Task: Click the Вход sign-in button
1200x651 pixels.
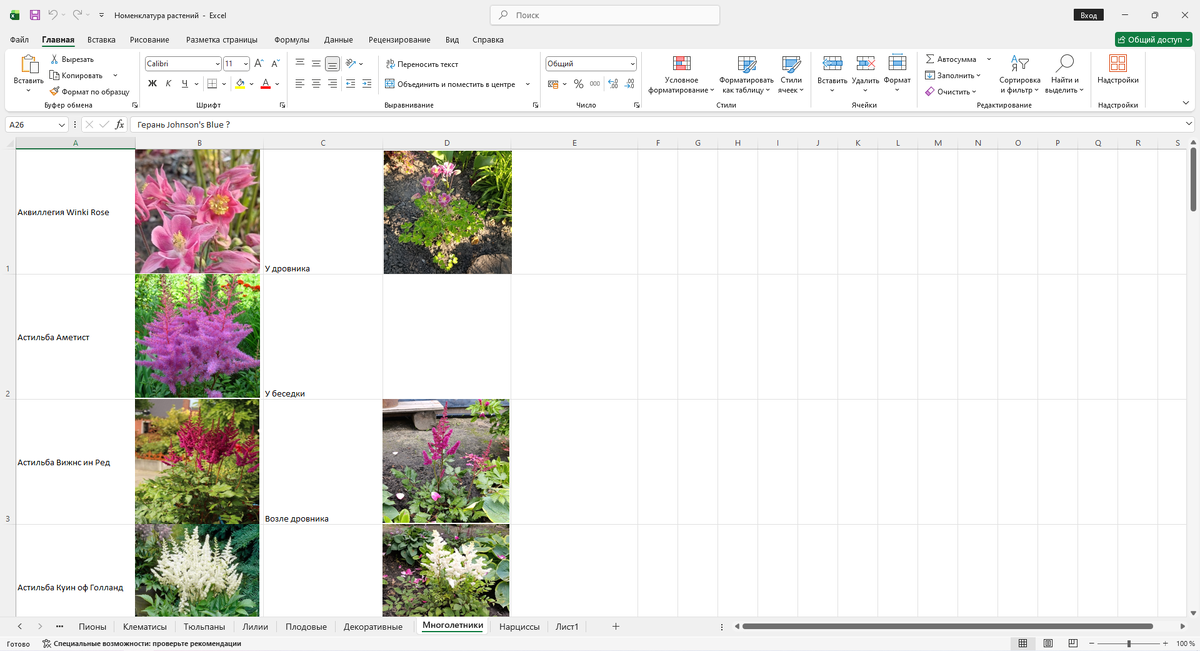Action: tap(1088, 15)
